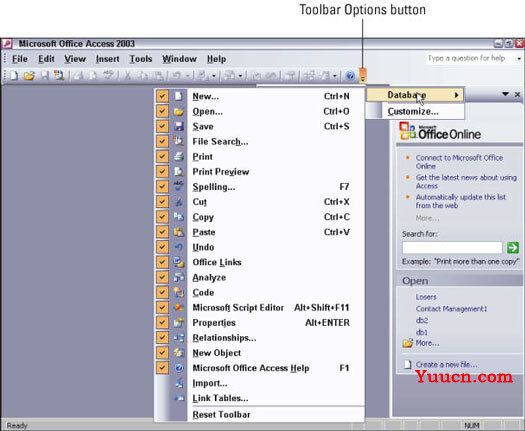
Task: Open the View menu
Action: pyautogui.click(x=75, y=59)
